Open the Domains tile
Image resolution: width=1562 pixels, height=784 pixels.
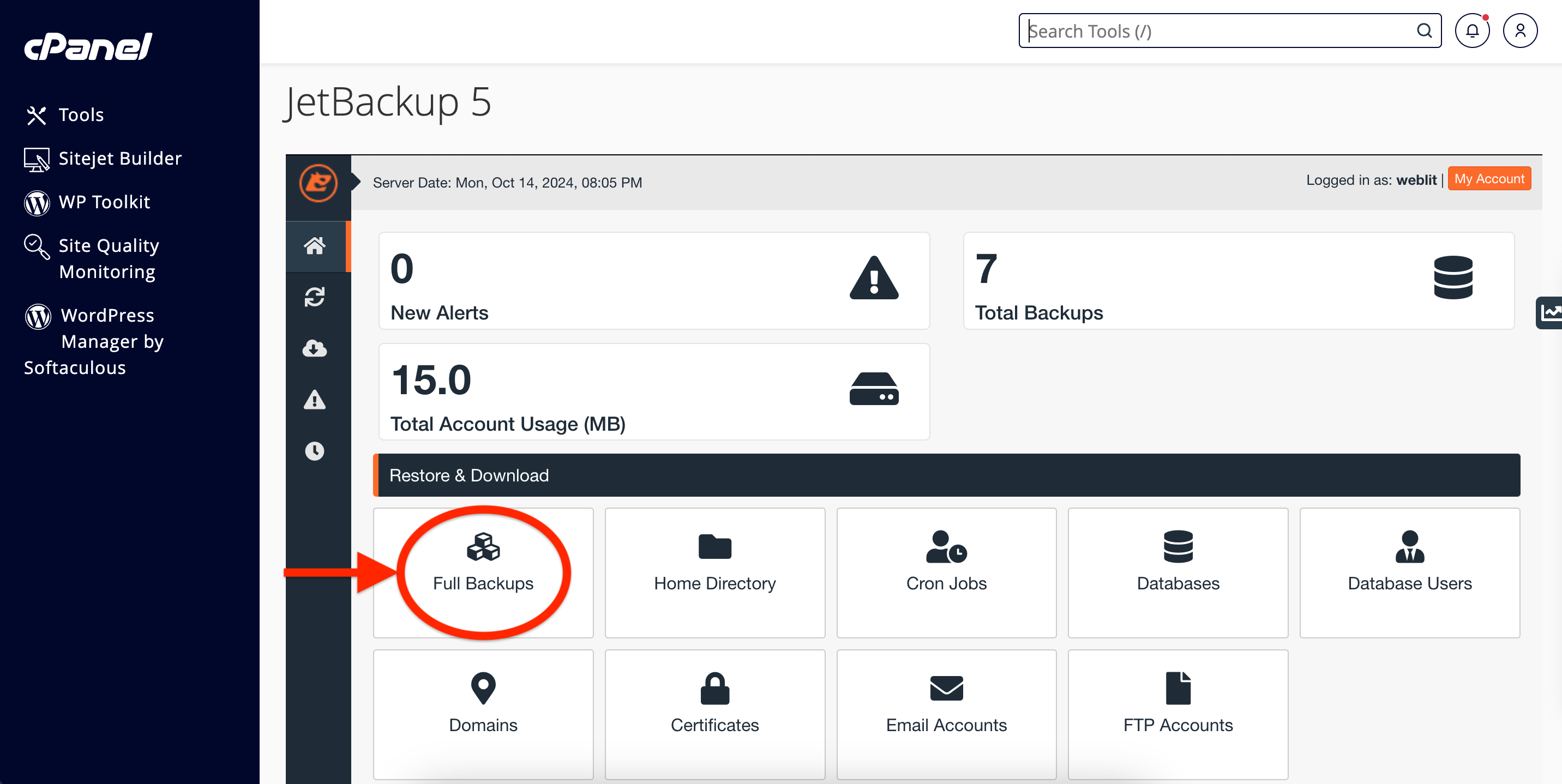(x=483, y=714)
